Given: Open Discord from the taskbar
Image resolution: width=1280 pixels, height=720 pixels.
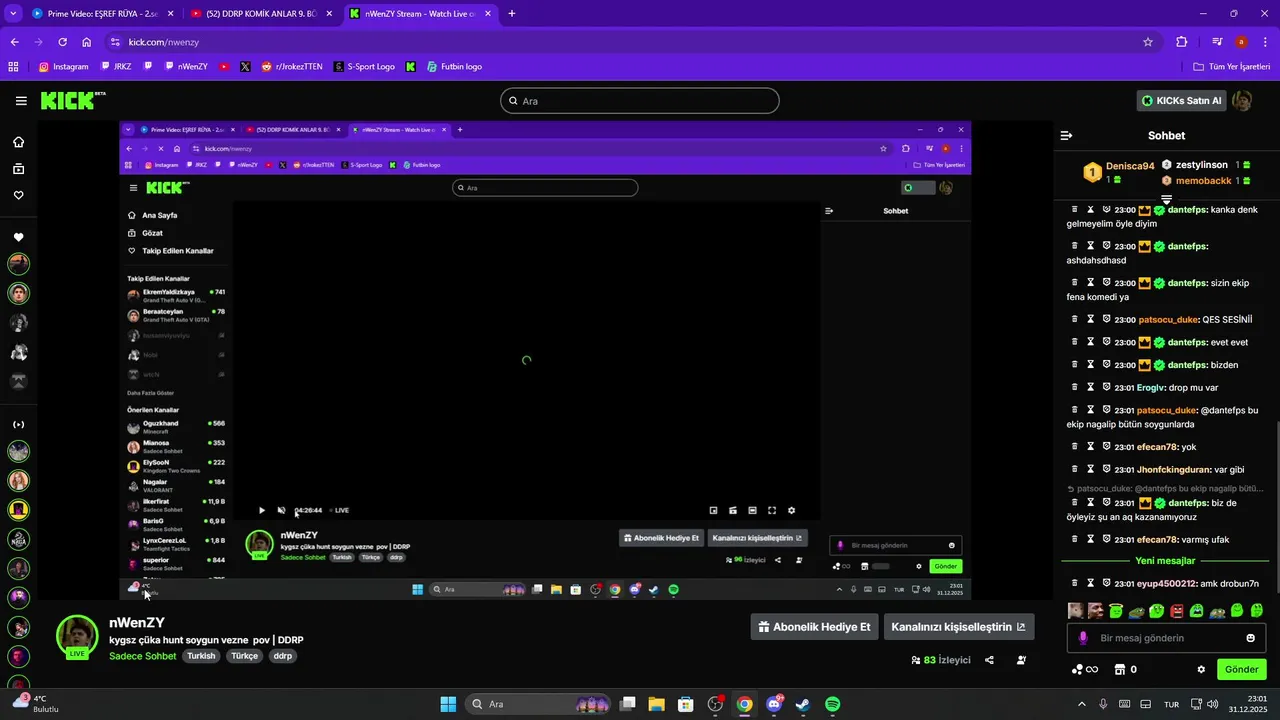Looking at the screenshot, I should tap(774, 704).
